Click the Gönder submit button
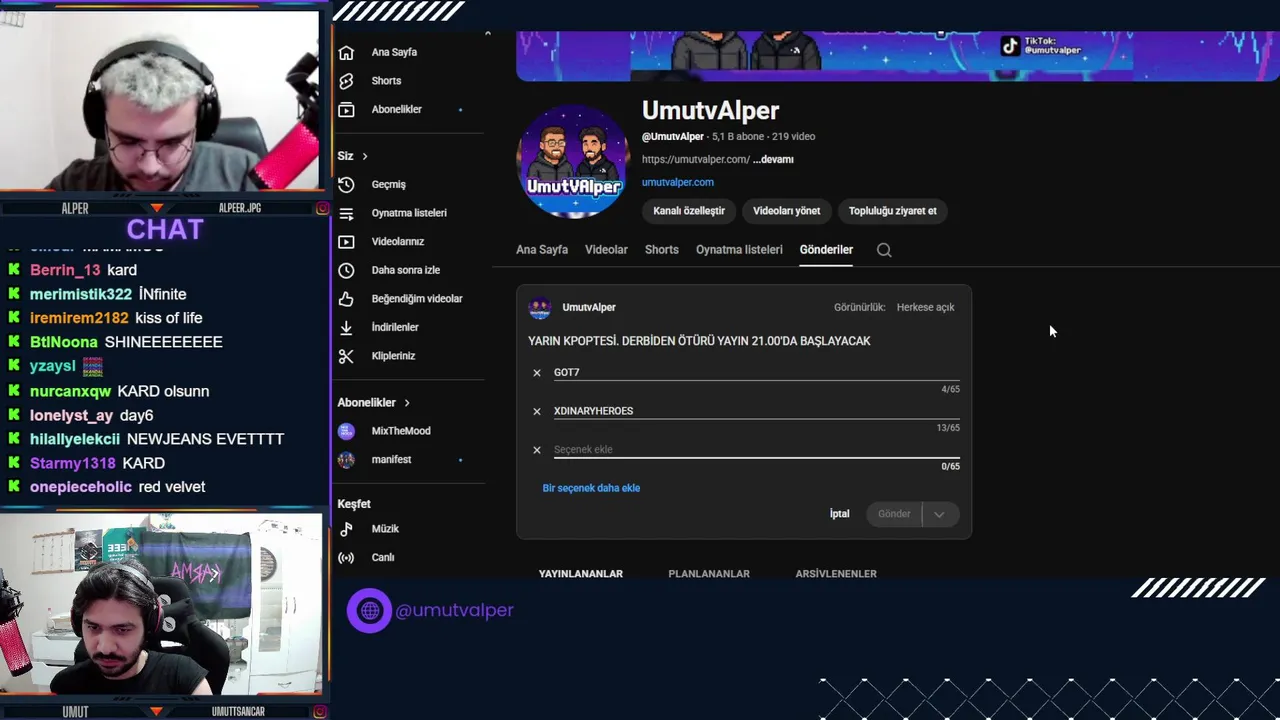 (x=894, y=514)
